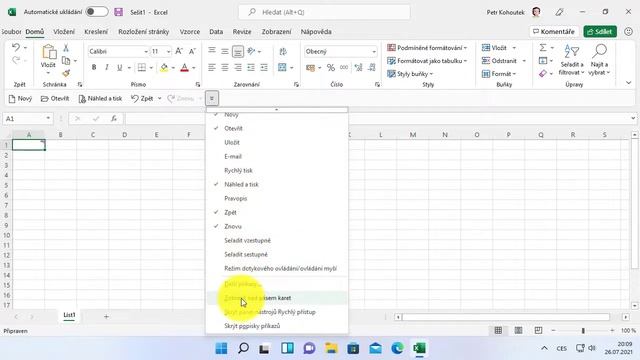Viewport: 640px width, 360px height.
Task: Click the cut scissors icon
Action: click(x=66, y=48)
